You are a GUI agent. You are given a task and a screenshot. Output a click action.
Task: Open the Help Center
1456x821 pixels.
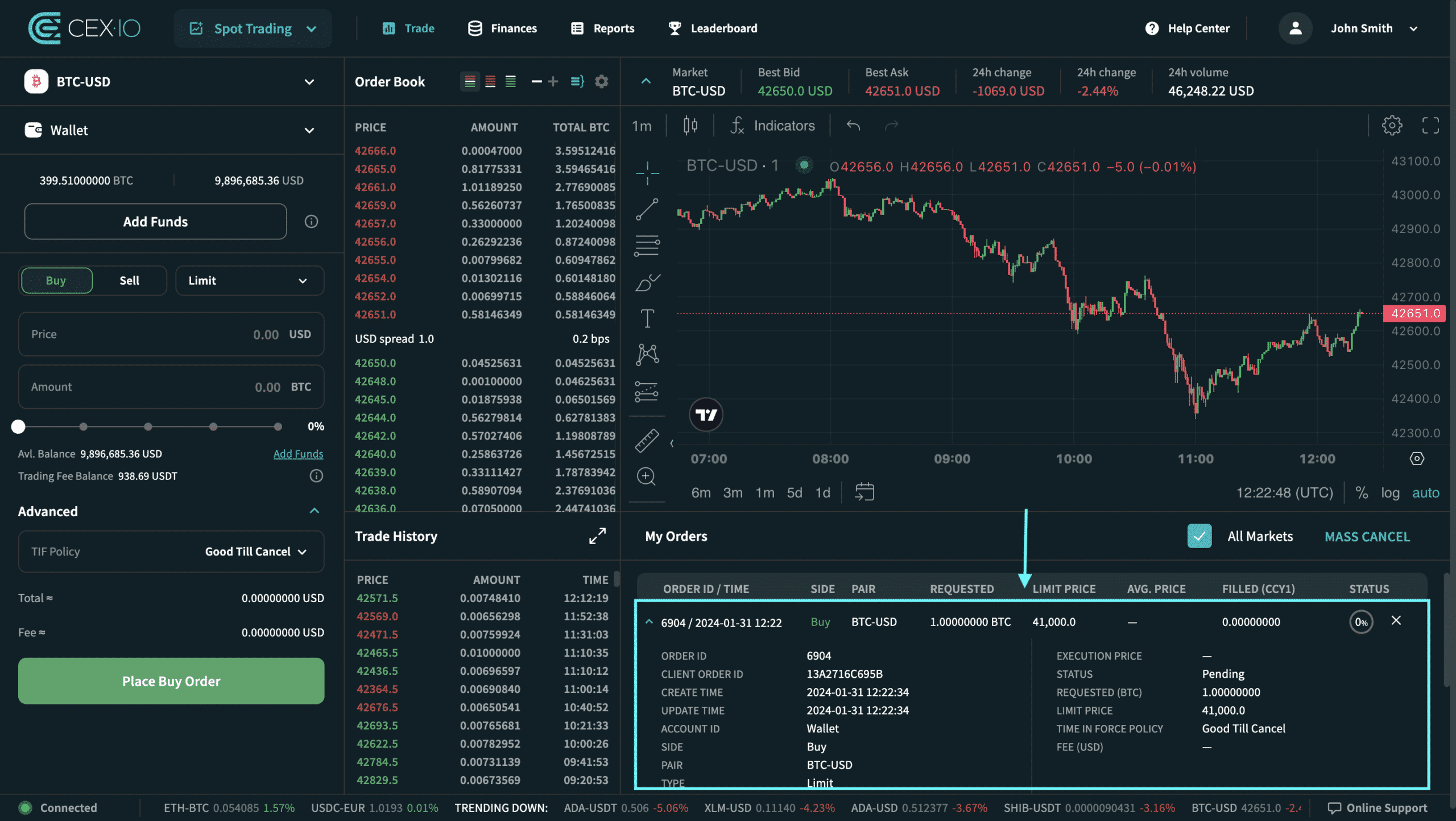[x=1188, y=28]
